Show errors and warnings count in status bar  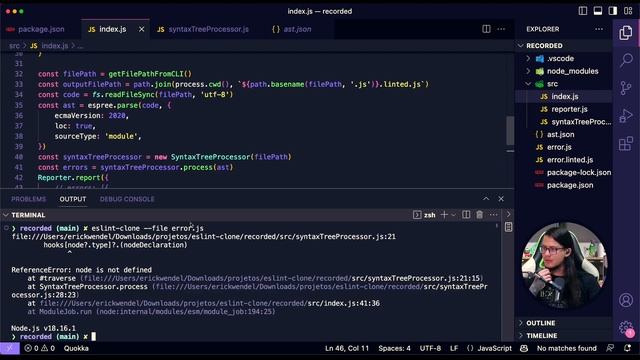click(x=40, y=348)
